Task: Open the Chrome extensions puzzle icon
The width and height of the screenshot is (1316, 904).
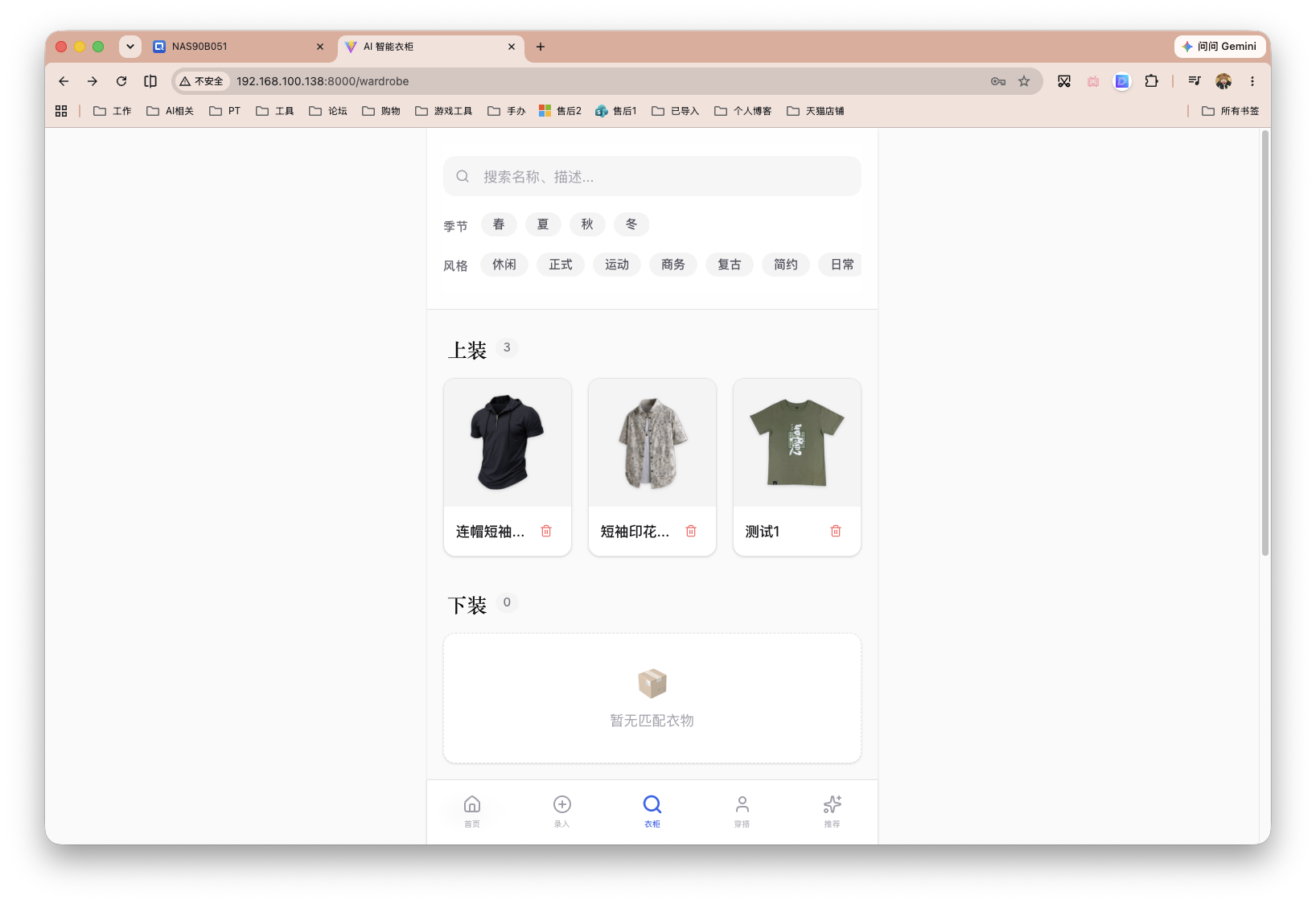Action: 1152,81
